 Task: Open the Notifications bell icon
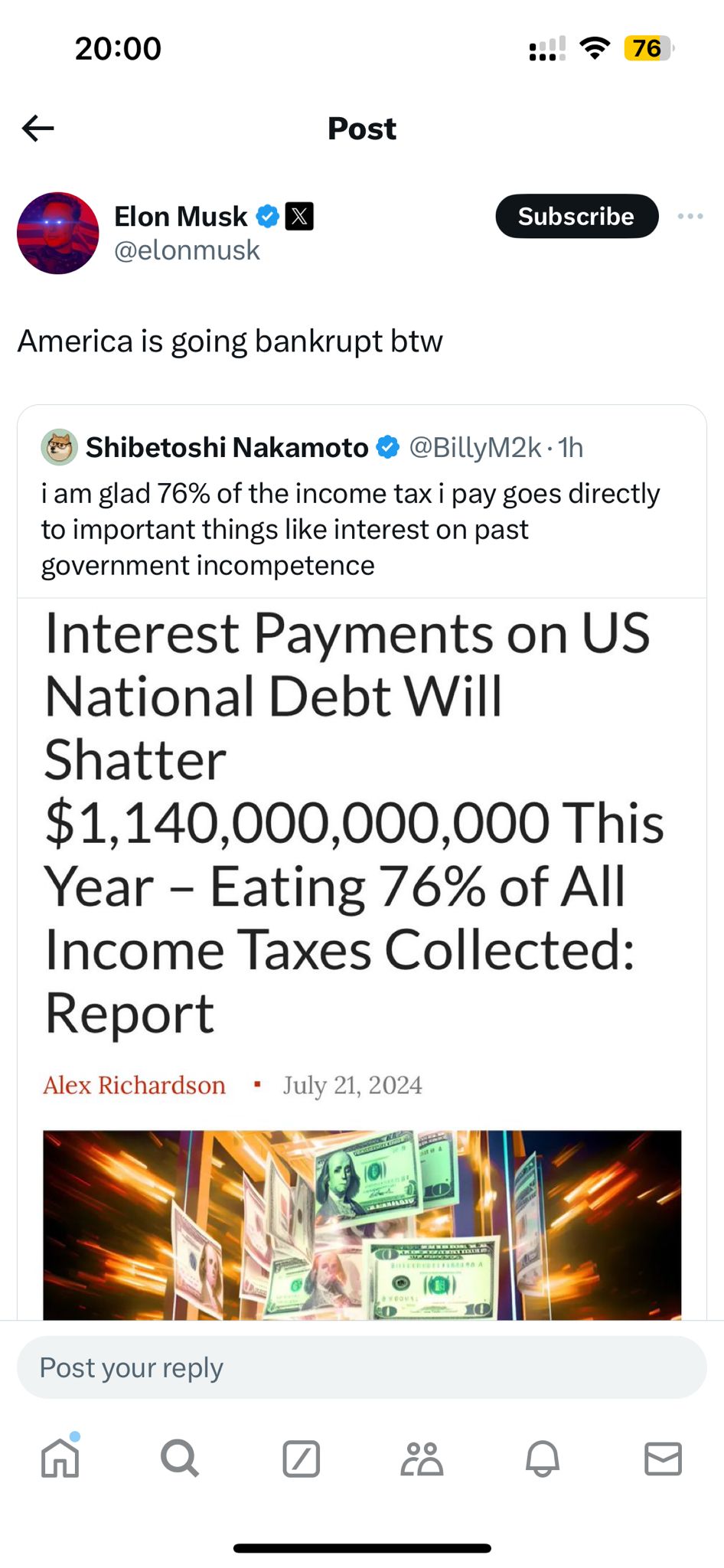click(x=543, y=1458)
